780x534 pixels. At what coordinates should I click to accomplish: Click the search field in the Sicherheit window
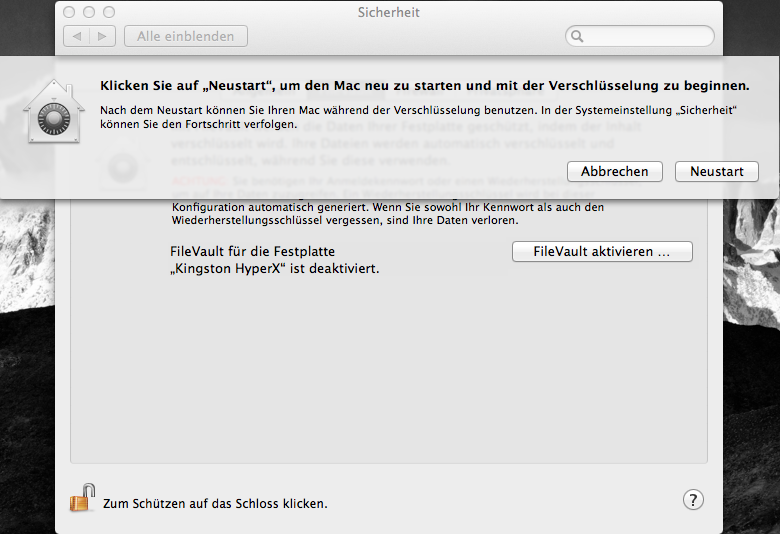tap(640, 36)
